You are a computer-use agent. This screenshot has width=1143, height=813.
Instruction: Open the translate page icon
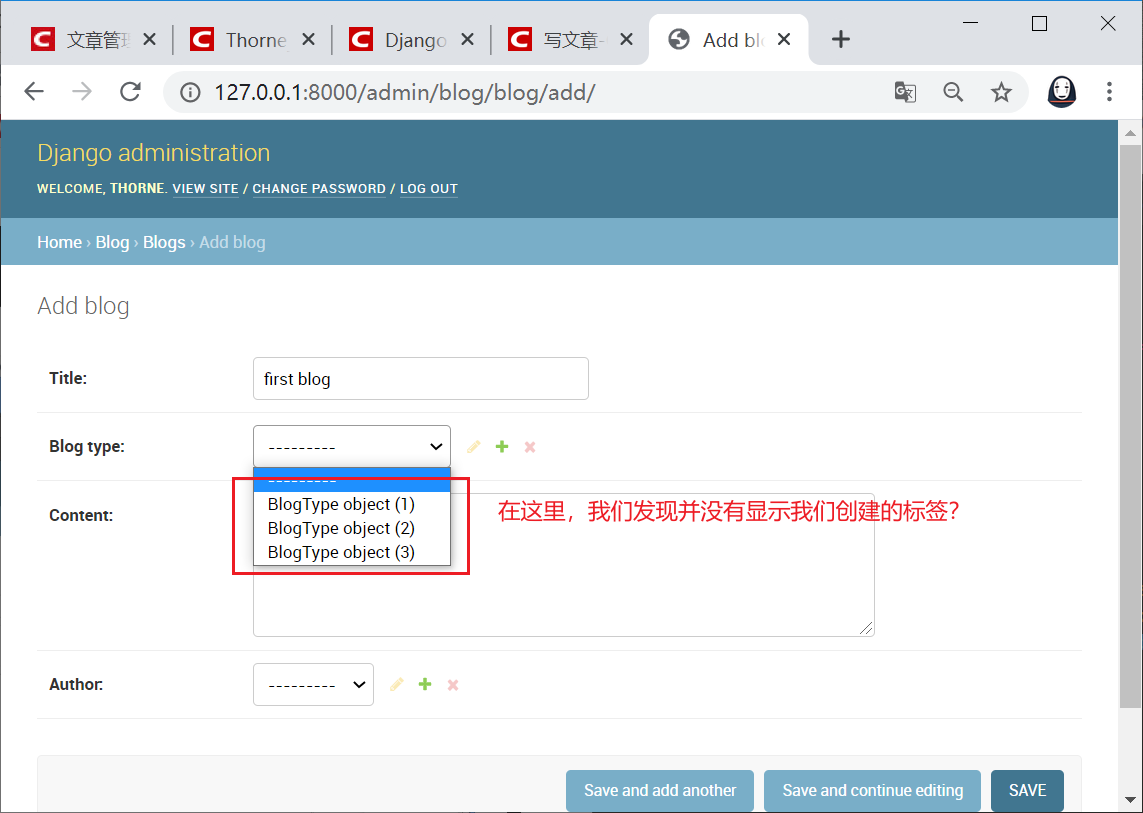tap(905, 92)
